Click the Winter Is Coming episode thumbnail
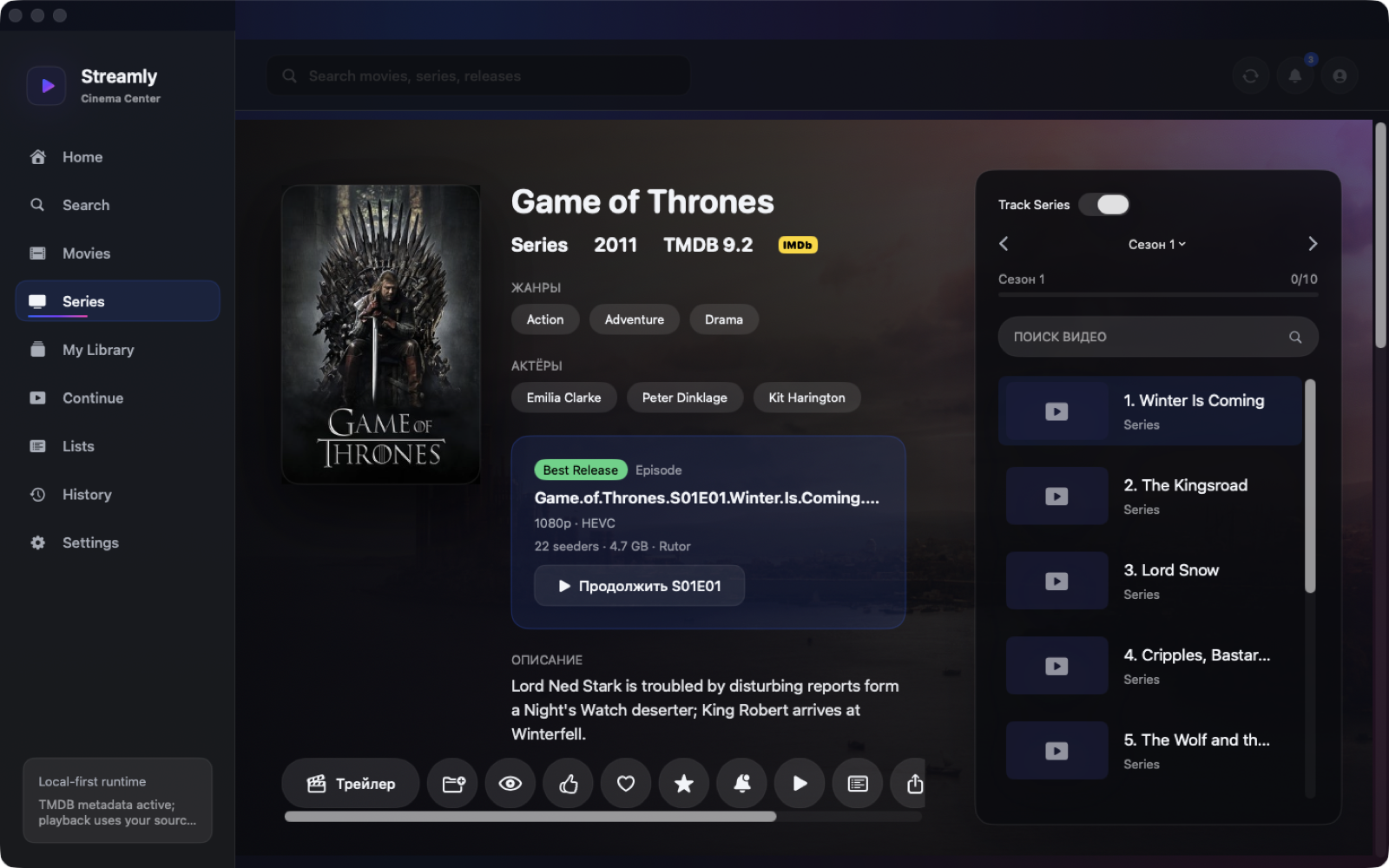The height and width of the screenshot is (868, 1389). point(1057,411)
